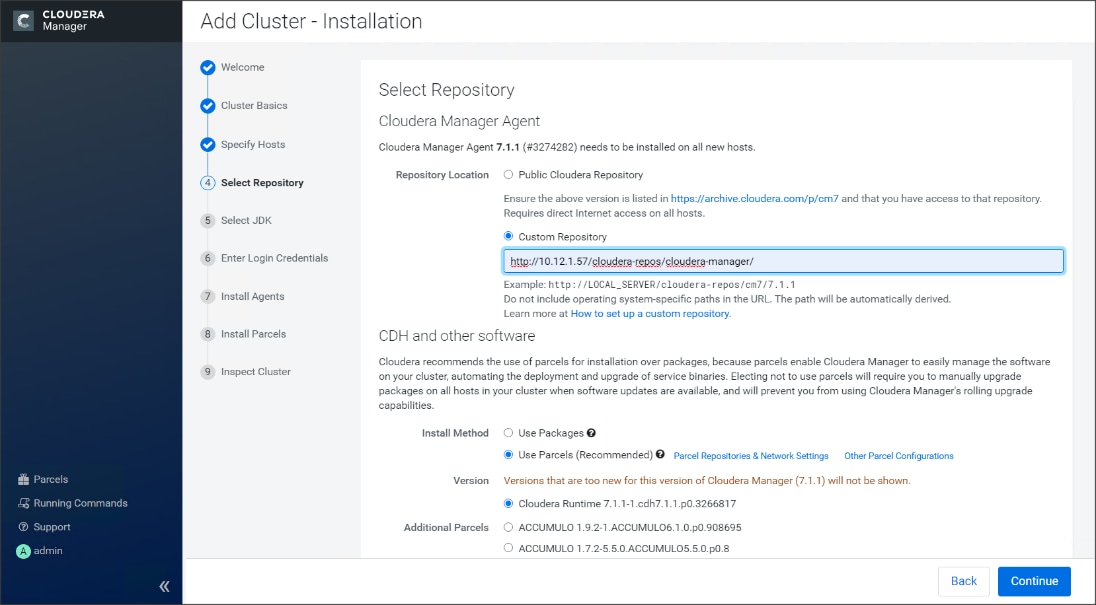Select Public Cloudera Repository radio button
Screen dimensions: 1096x605
tap(508, 175)
